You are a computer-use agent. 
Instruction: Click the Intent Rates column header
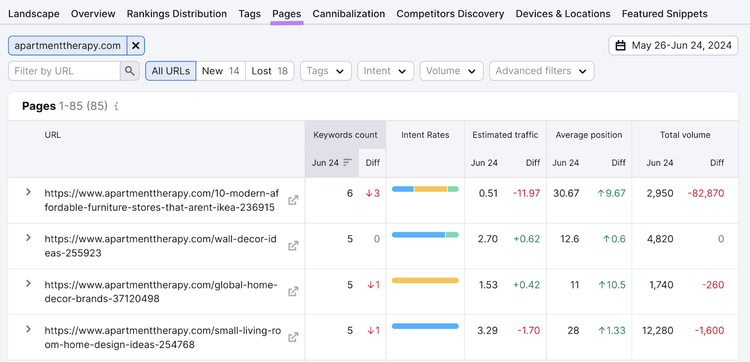coord(425,135)
